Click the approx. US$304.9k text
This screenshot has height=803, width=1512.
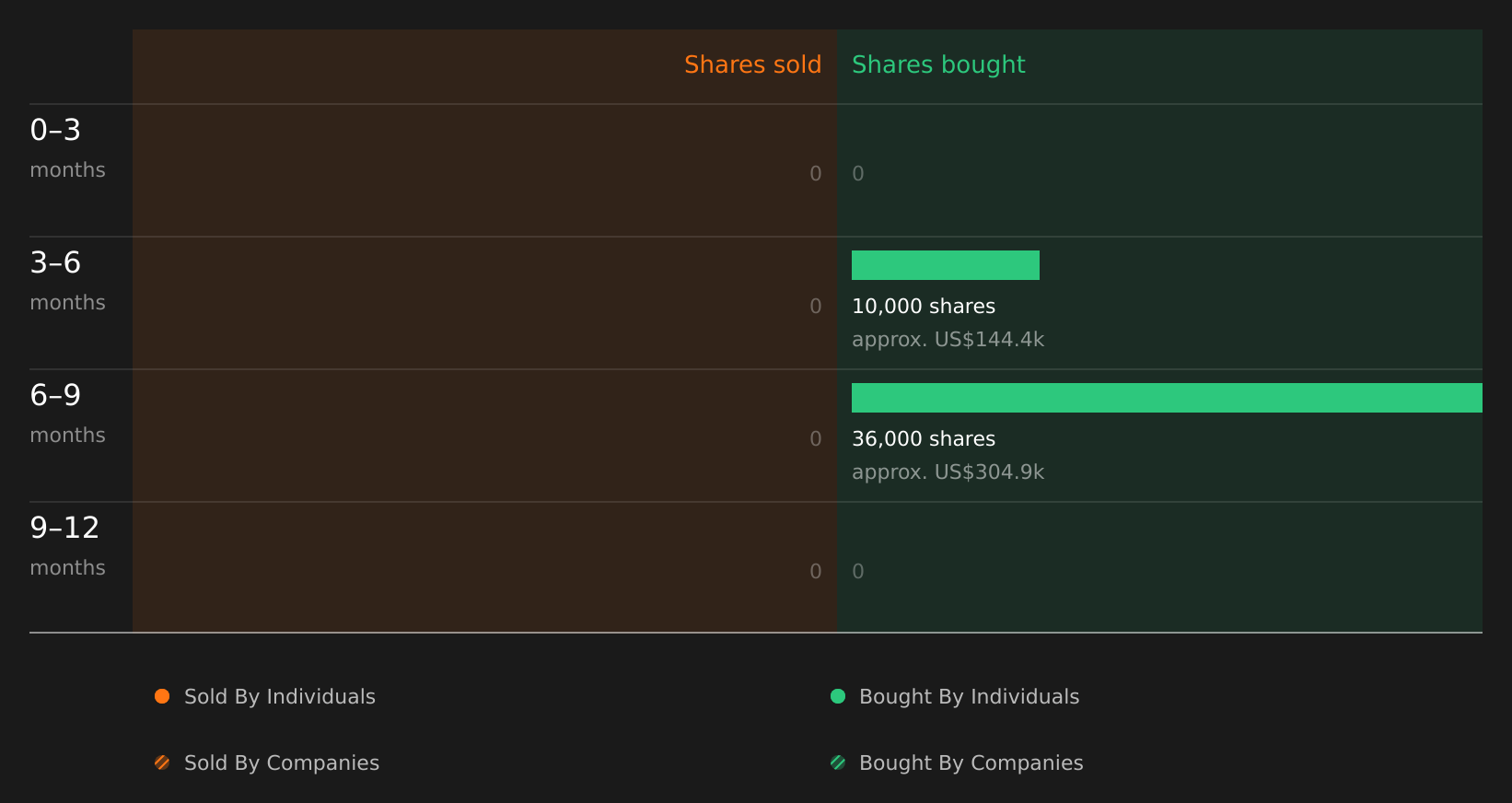(948, 472)
